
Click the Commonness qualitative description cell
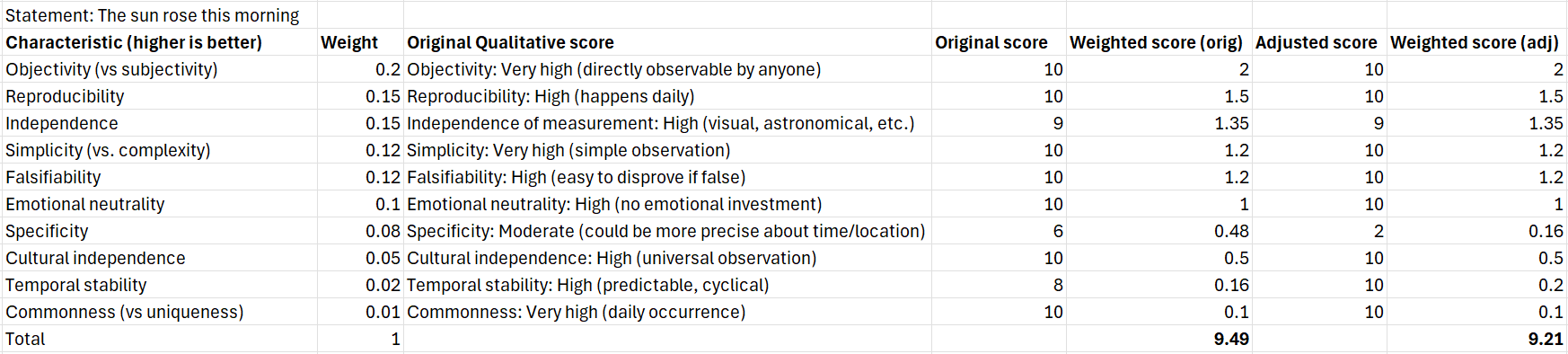click(x=667, y=312)
